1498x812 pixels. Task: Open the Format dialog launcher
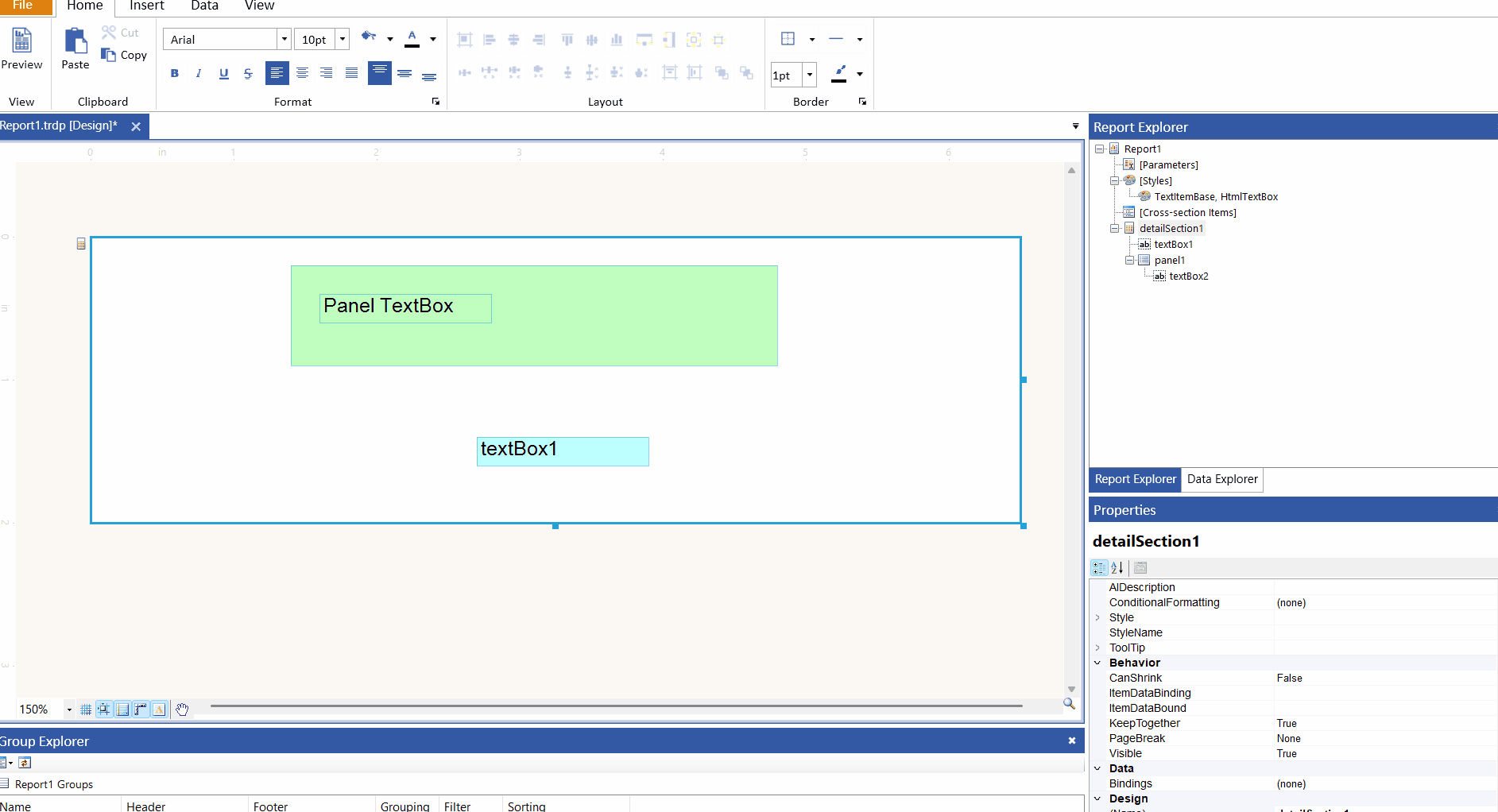[435, 102]
